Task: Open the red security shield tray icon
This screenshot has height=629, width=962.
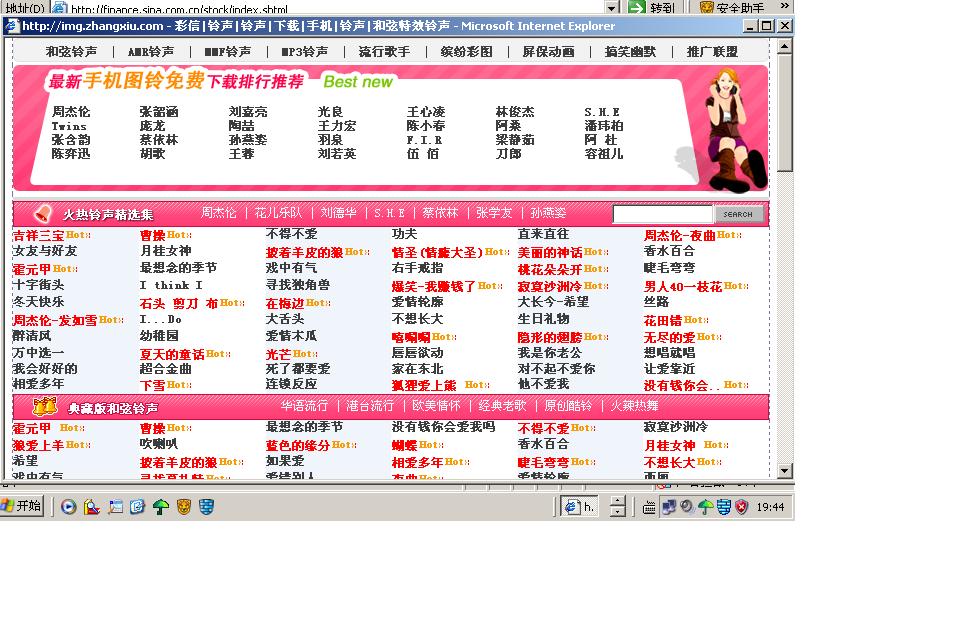Action: [x=742, y=507]
